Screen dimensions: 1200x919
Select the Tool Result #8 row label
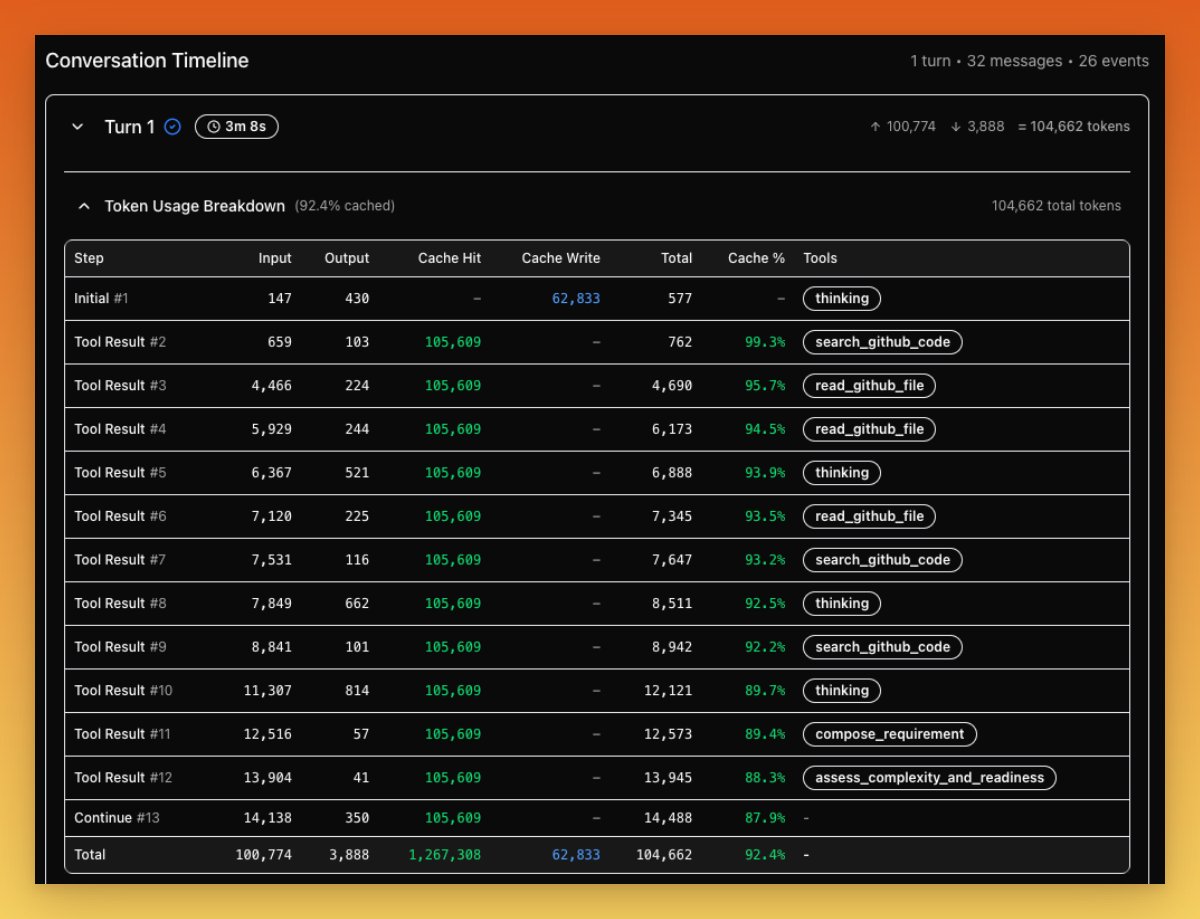click(x=122, y=603)
